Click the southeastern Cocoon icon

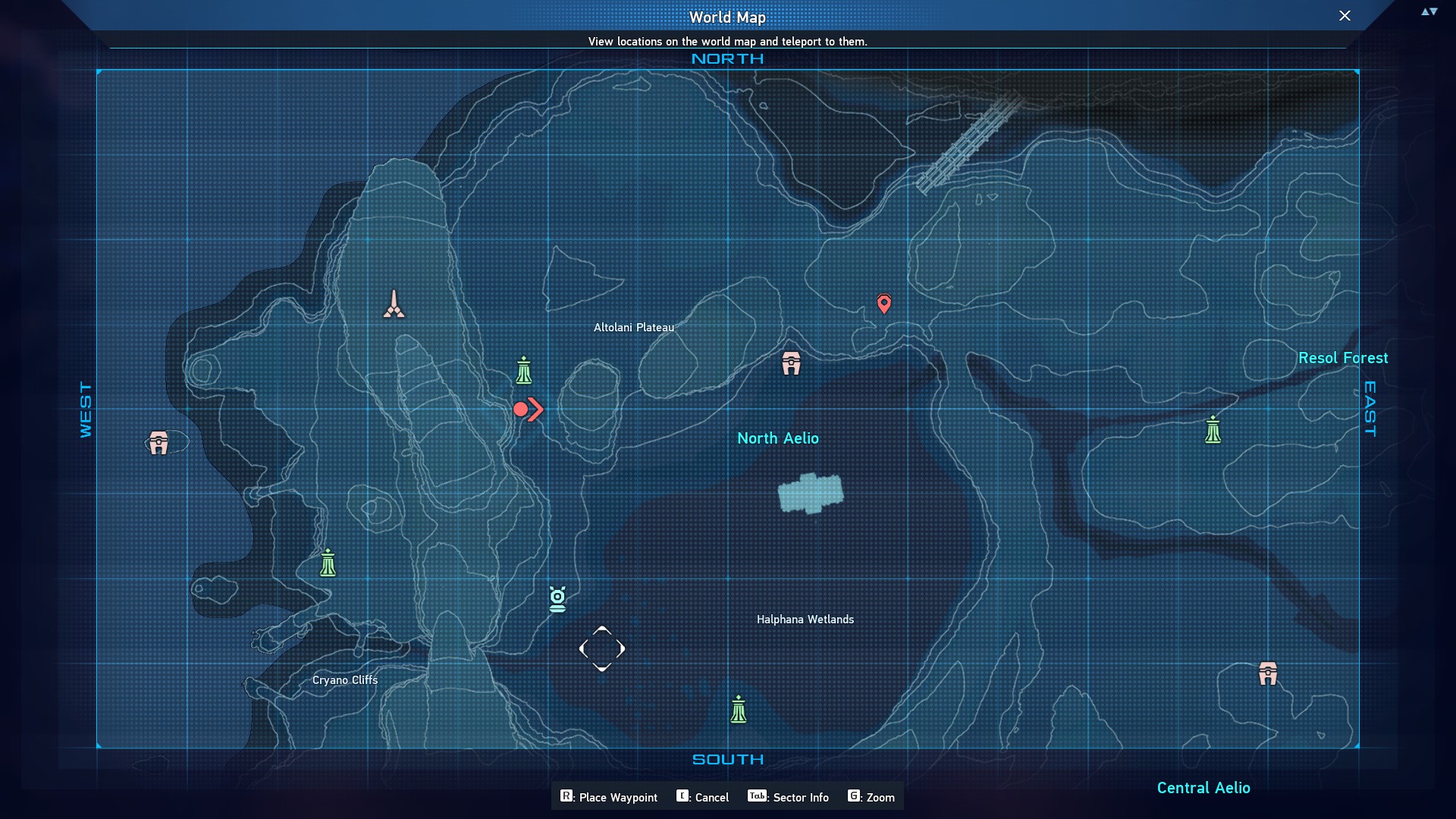[x=1267, y=673]
